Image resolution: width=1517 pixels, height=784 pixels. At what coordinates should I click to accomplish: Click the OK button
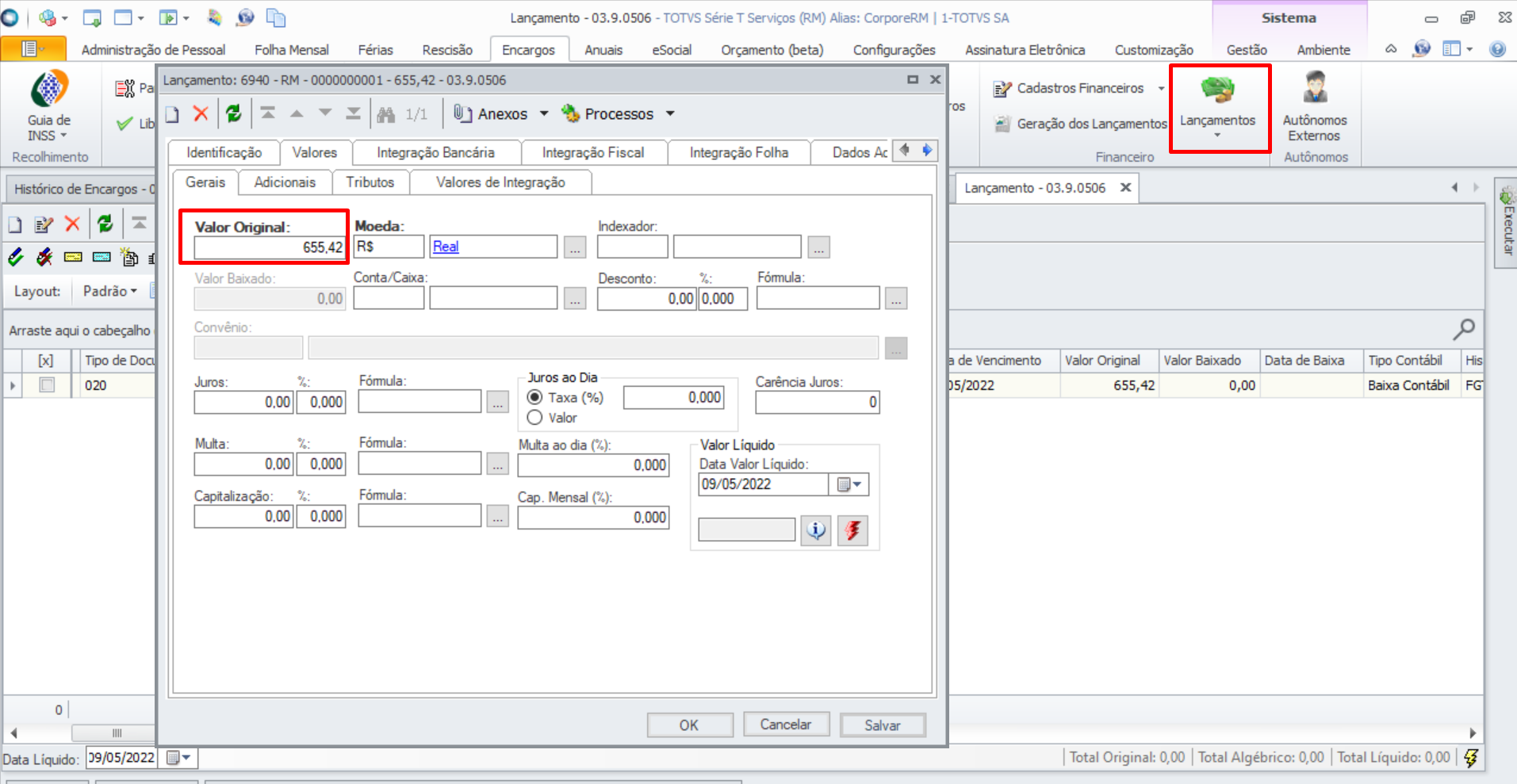coord(689,725)
